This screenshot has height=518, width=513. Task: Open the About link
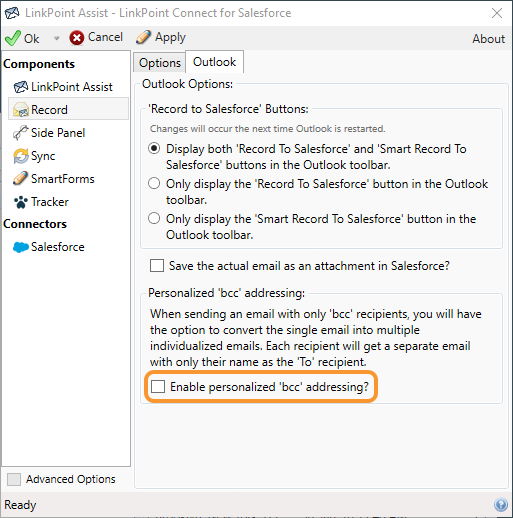coord(488,39)
